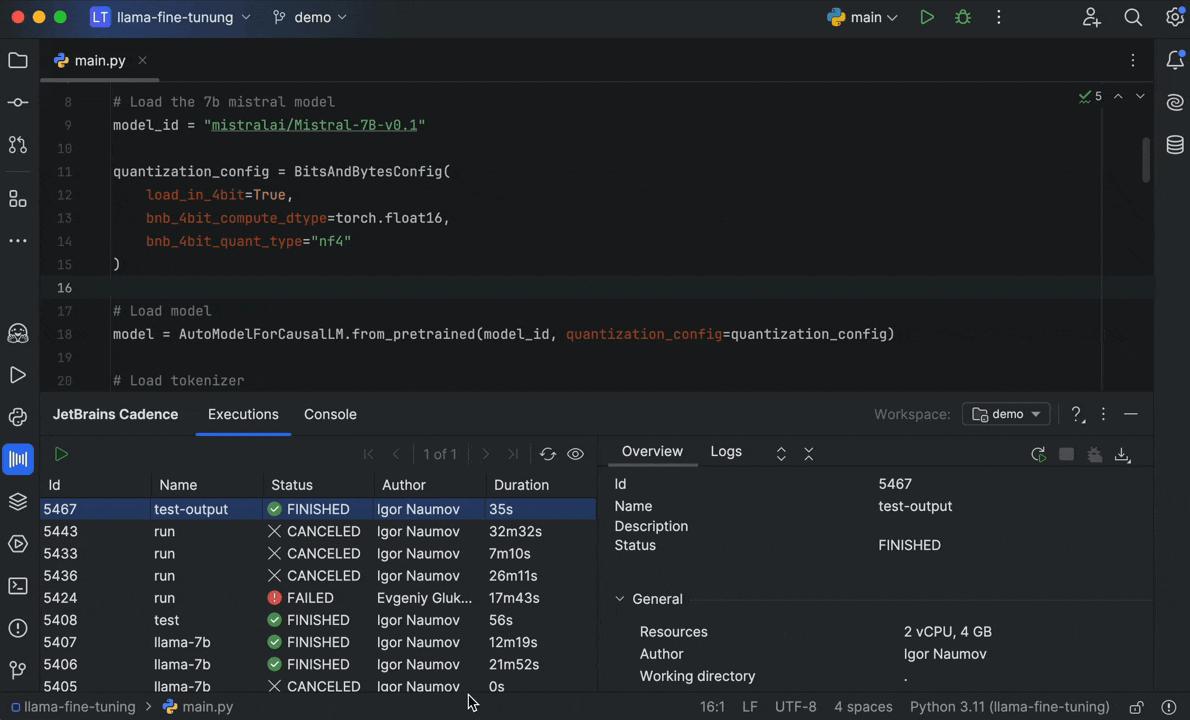Image resolution: width=1190 pixels, height=720 pixels.
Task: Switch to the Console tab
Action: click(330, 414)
